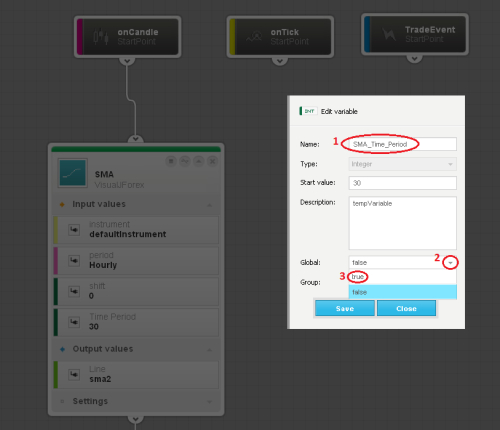Click the Line sma2 output icon
This screenshot has width=500, height=430.
(x=74, y=374)
